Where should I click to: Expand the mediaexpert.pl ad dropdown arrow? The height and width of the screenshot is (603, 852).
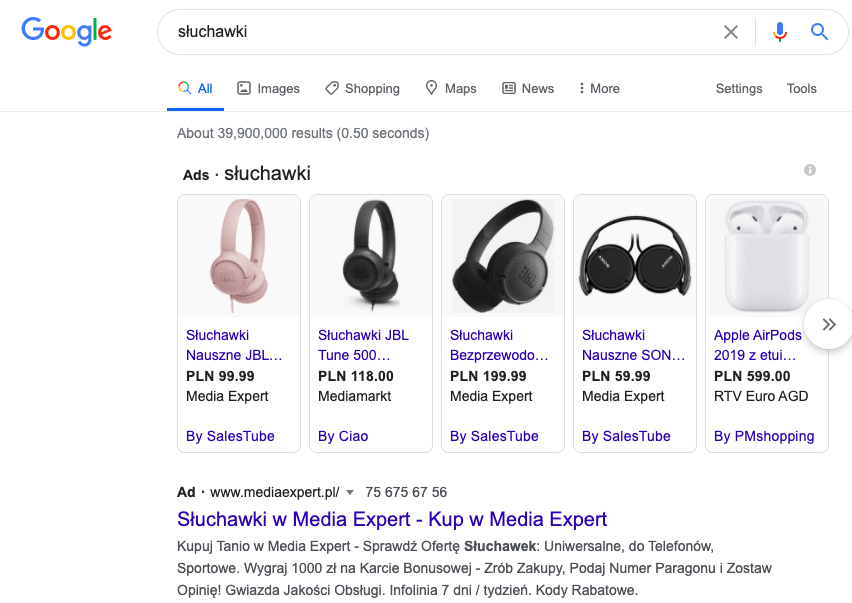(x=350, y=493)
